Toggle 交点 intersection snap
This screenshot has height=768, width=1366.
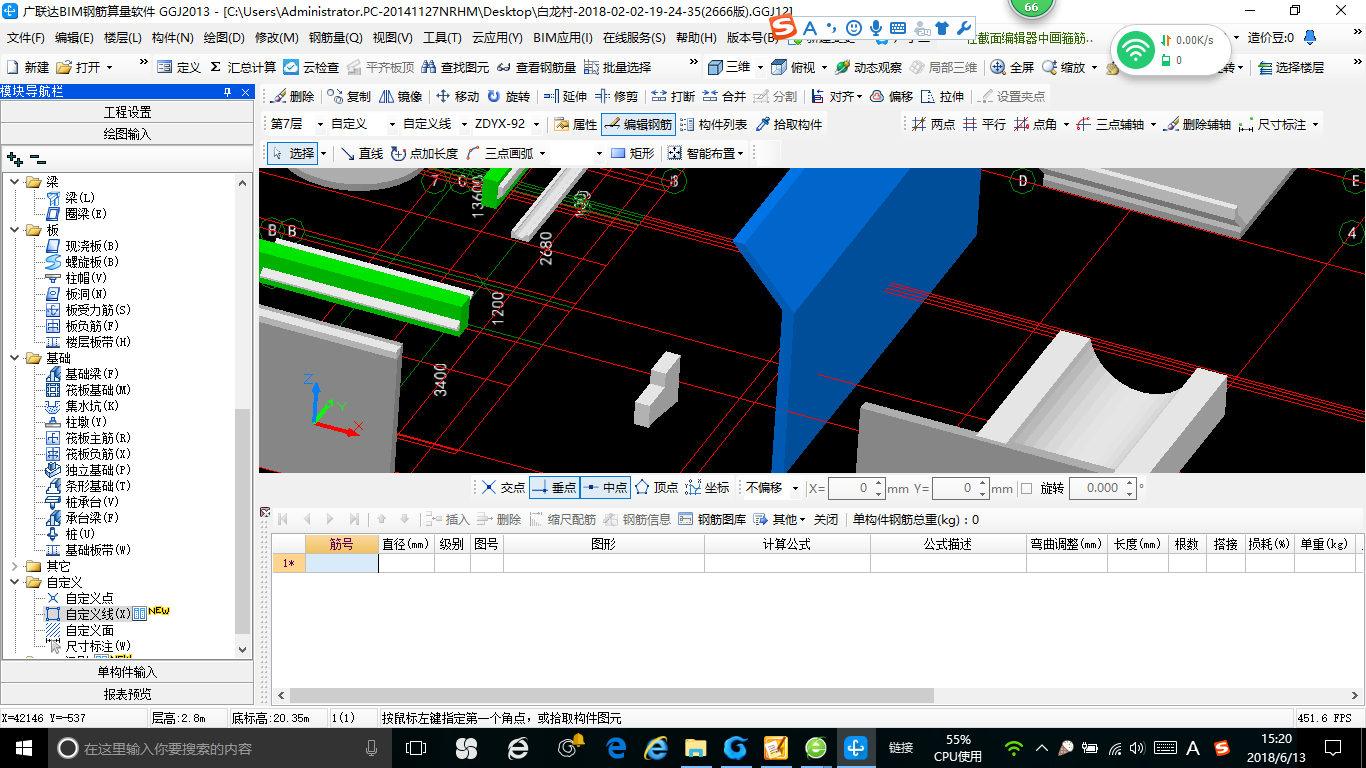click(503, 488)
